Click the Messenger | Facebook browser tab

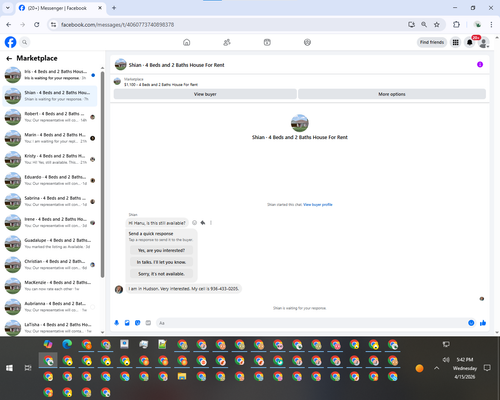[60, 8]
